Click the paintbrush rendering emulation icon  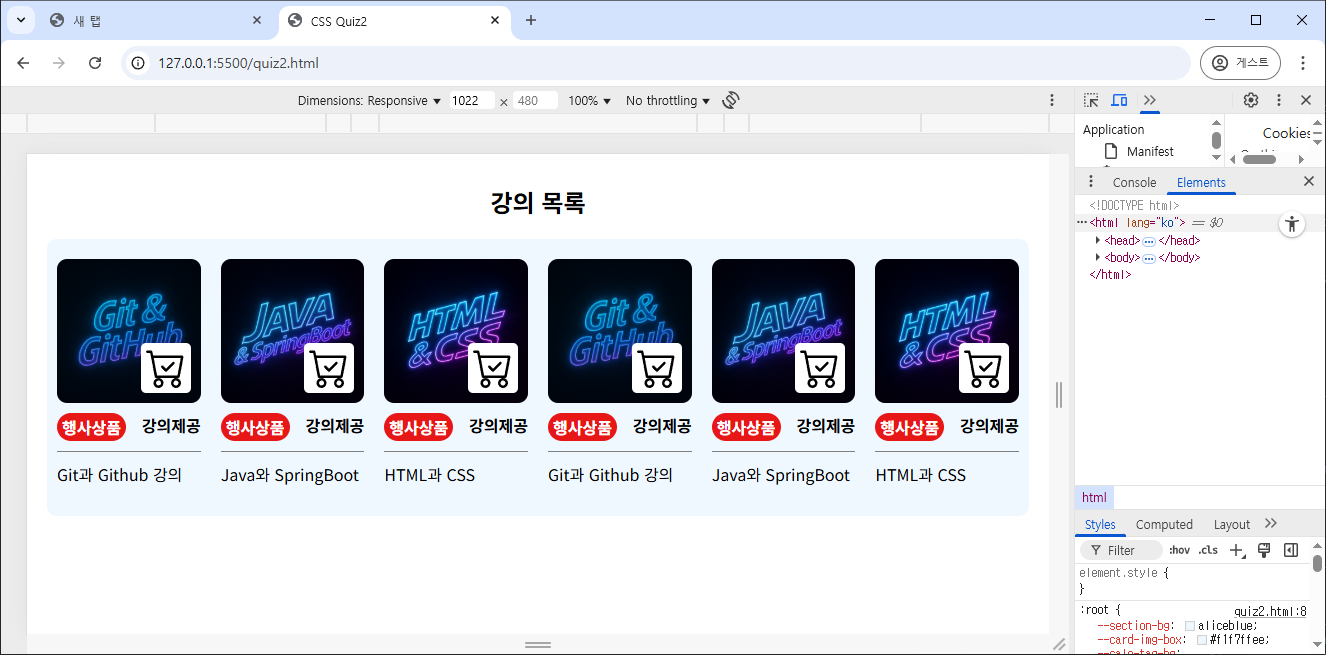[1264, 550]
